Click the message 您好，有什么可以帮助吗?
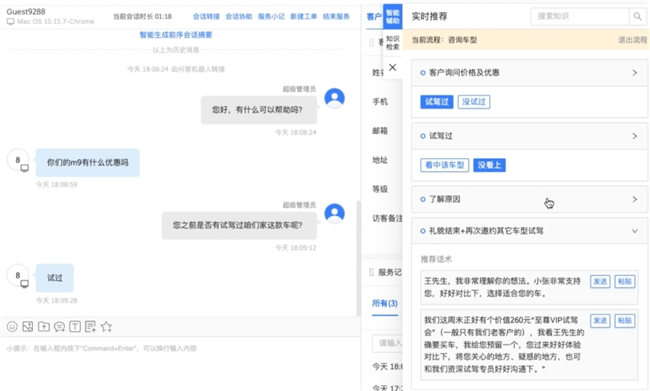Image resolution: width=650 pixels, height=391 pixels. 259,110
